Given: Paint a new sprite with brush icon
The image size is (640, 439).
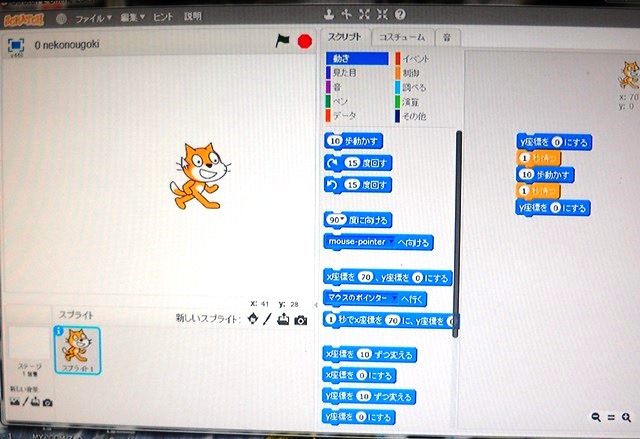Looking at the screenshot, I should [x=267, y=319].
